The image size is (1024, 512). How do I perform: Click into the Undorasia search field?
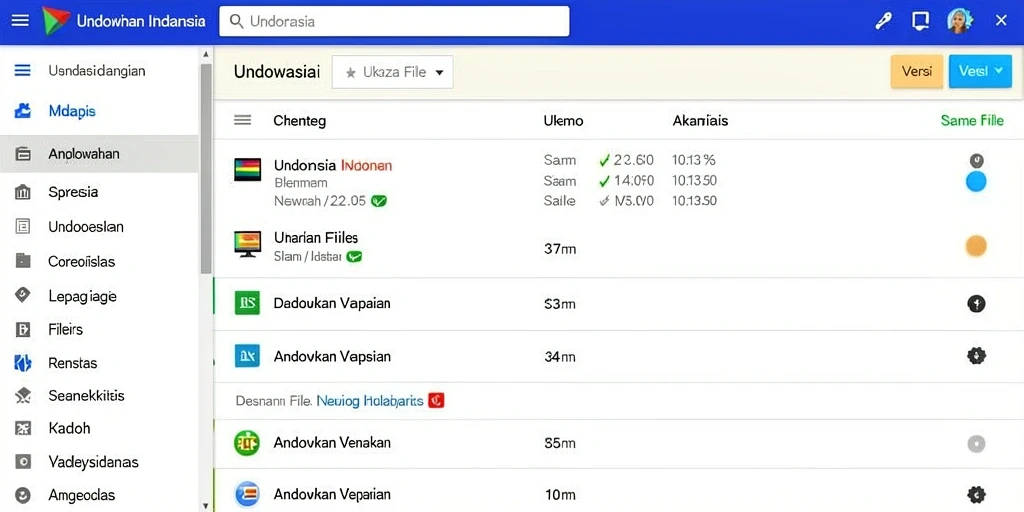click(x=394, y=22)
